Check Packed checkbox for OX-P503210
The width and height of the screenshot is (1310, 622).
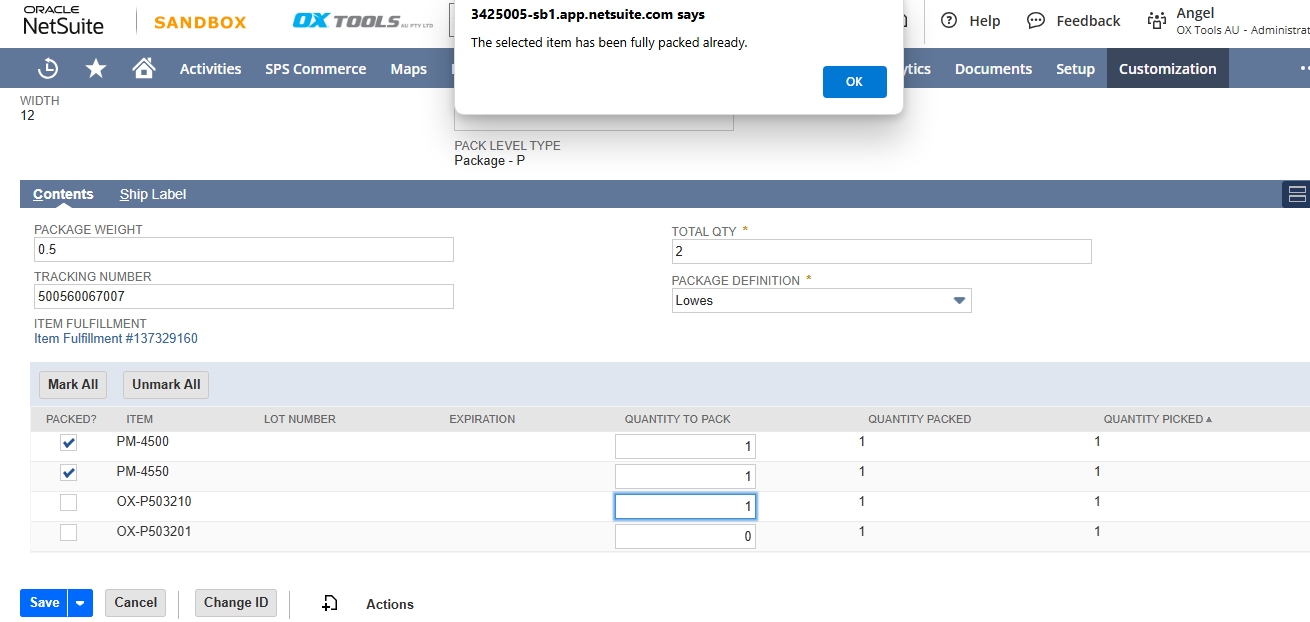(x=69, y=503)
